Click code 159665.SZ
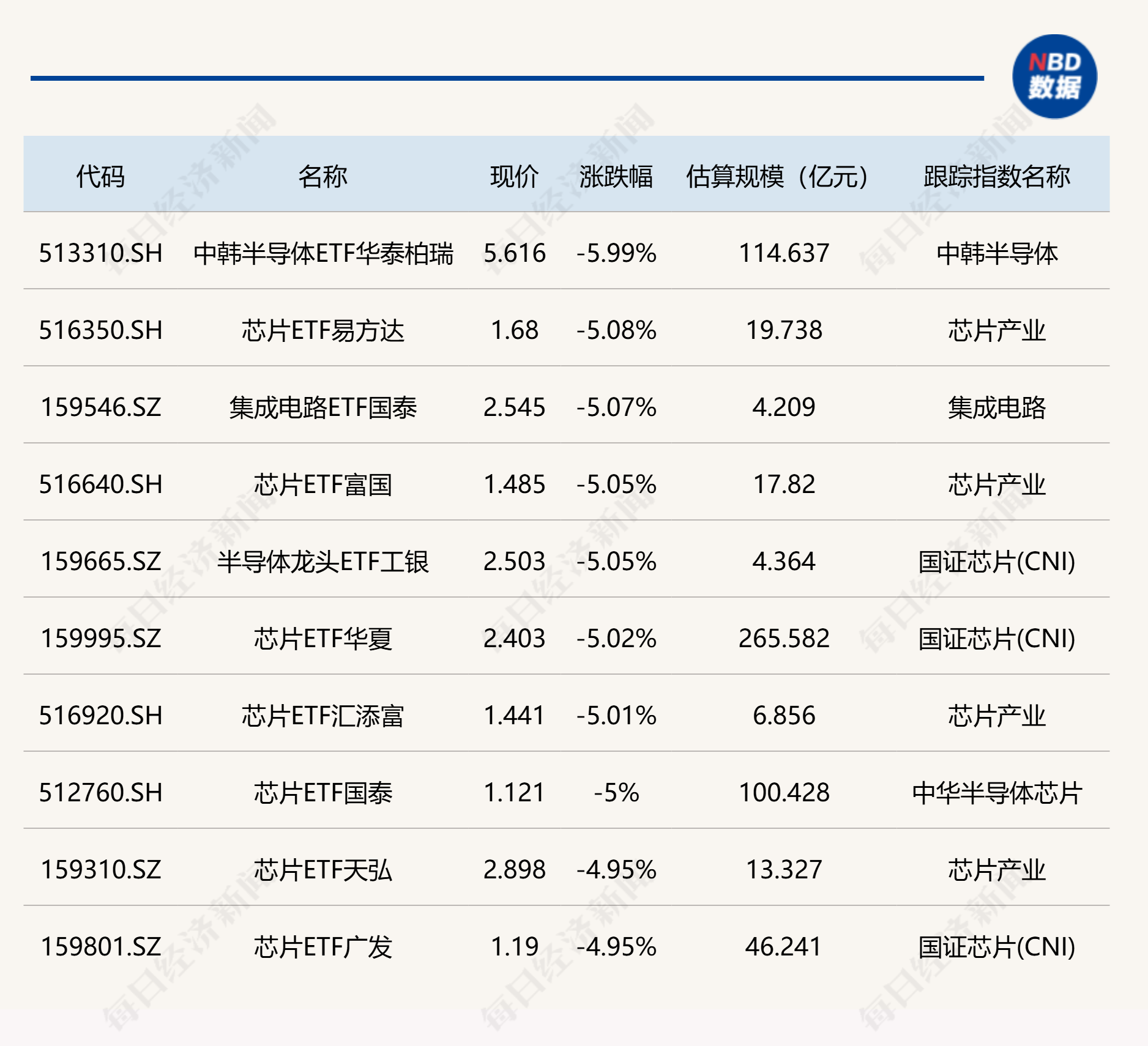The width and height of the screenshot is (1148, 1046). click(101, 562)
